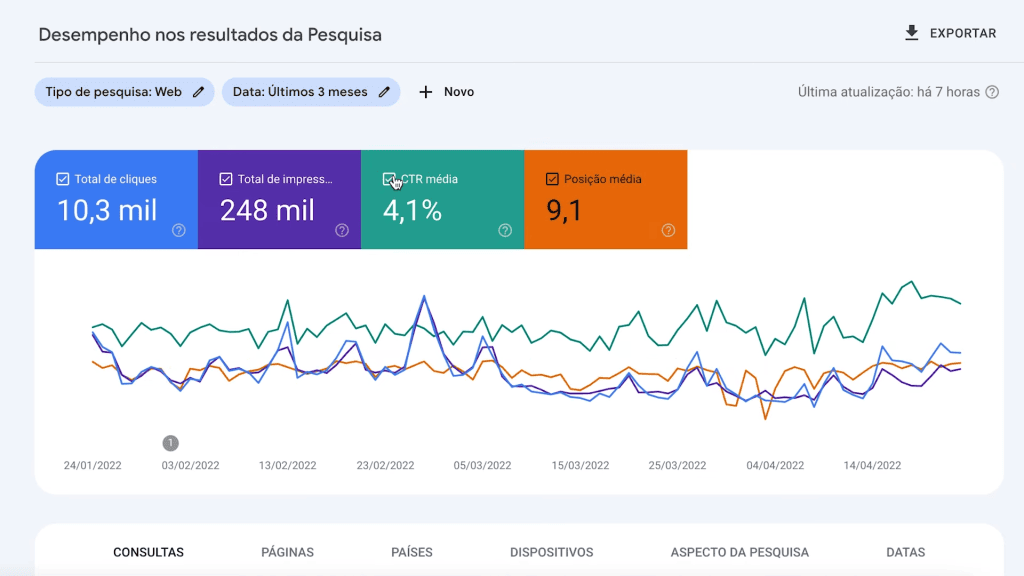Viewport: 1024px width, 576px height.
Task: Open help icon on Total de impressões card
Action: [x=341, y=231]
